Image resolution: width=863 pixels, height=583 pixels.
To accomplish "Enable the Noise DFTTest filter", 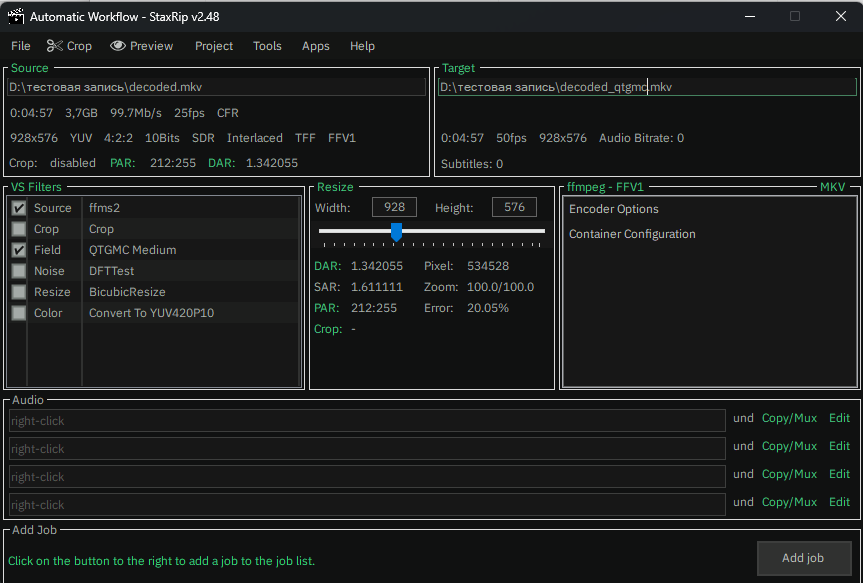I will click(x=17, y=270).
